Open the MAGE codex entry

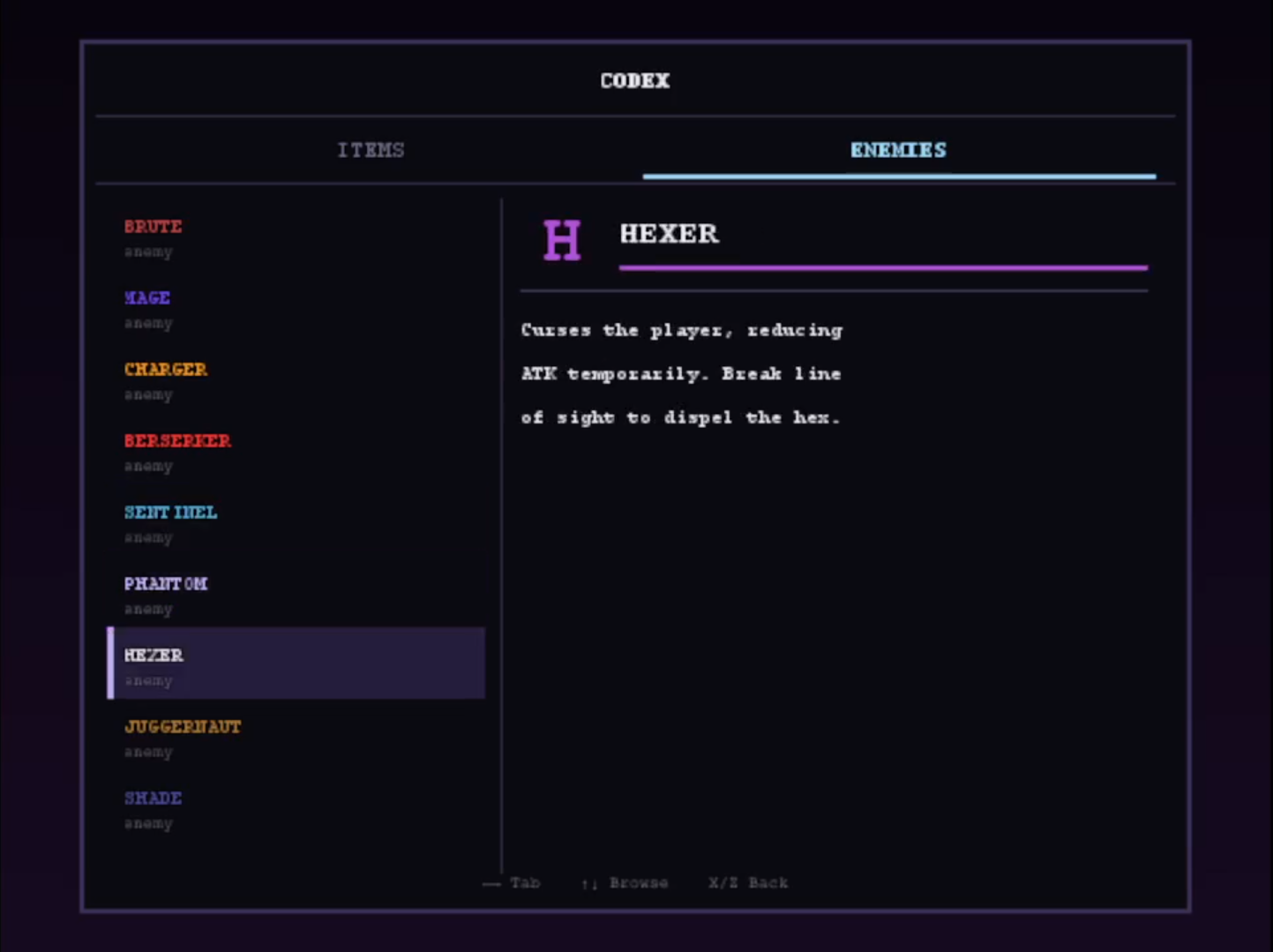click(x=296, y=310)
